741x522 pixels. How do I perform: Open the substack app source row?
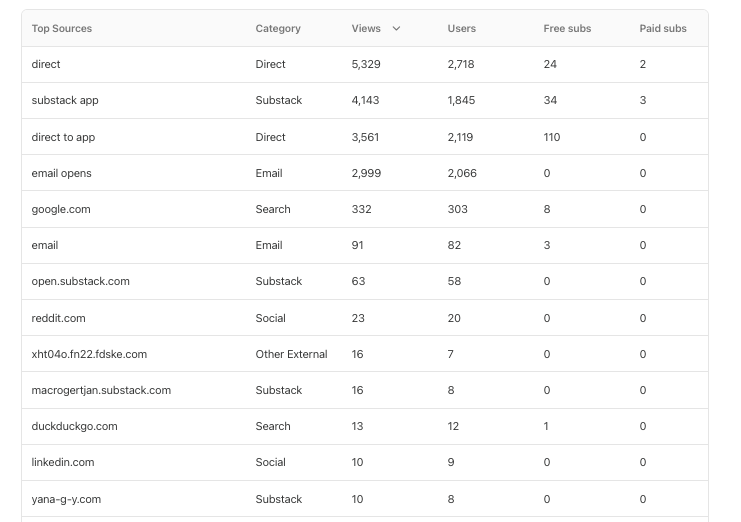pyautogui.click(x=365, y=101)
